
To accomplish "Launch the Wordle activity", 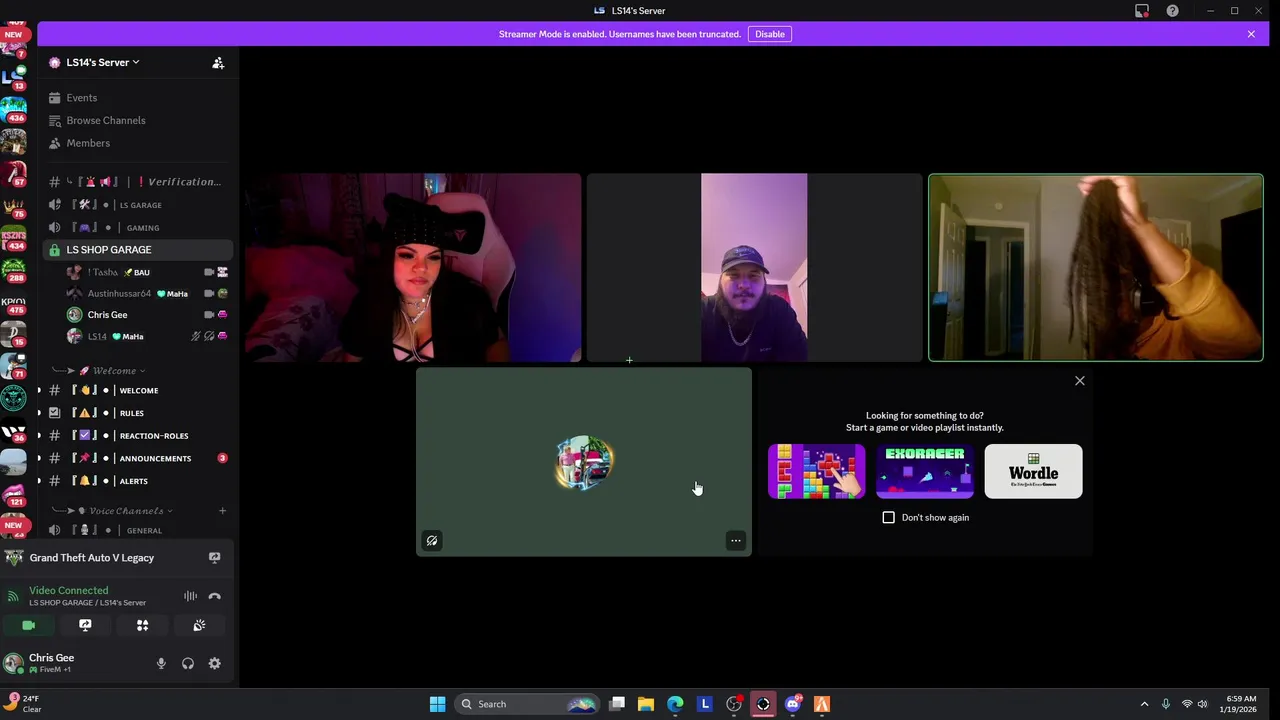I will tap(1033, 471).
